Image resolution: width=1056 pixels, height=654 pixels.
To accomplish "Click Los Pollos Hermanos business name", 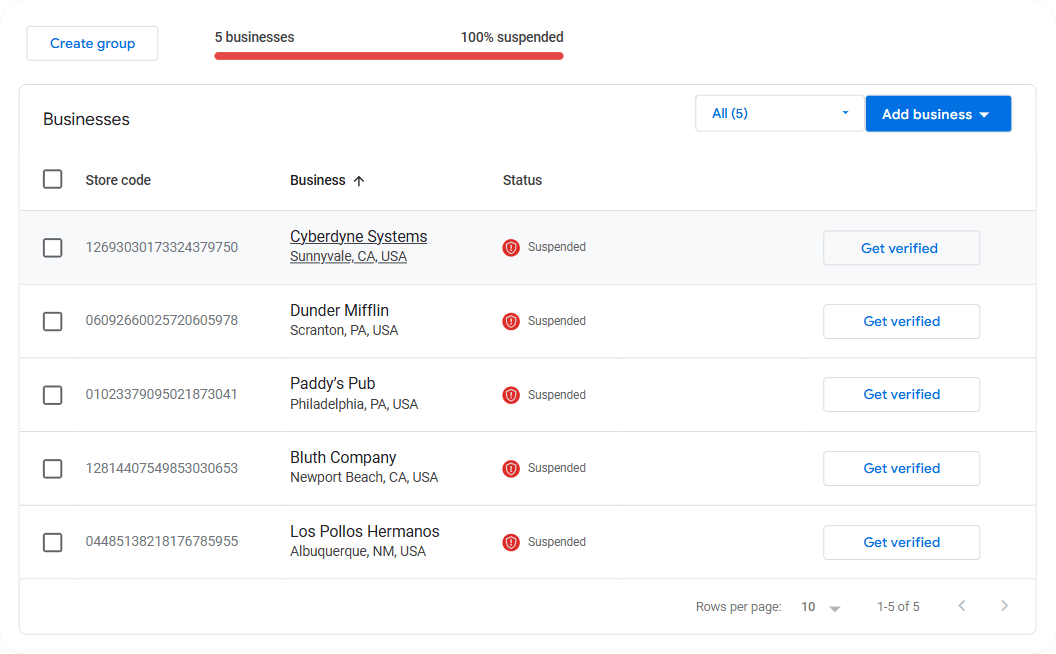I will tap(364, 531).
